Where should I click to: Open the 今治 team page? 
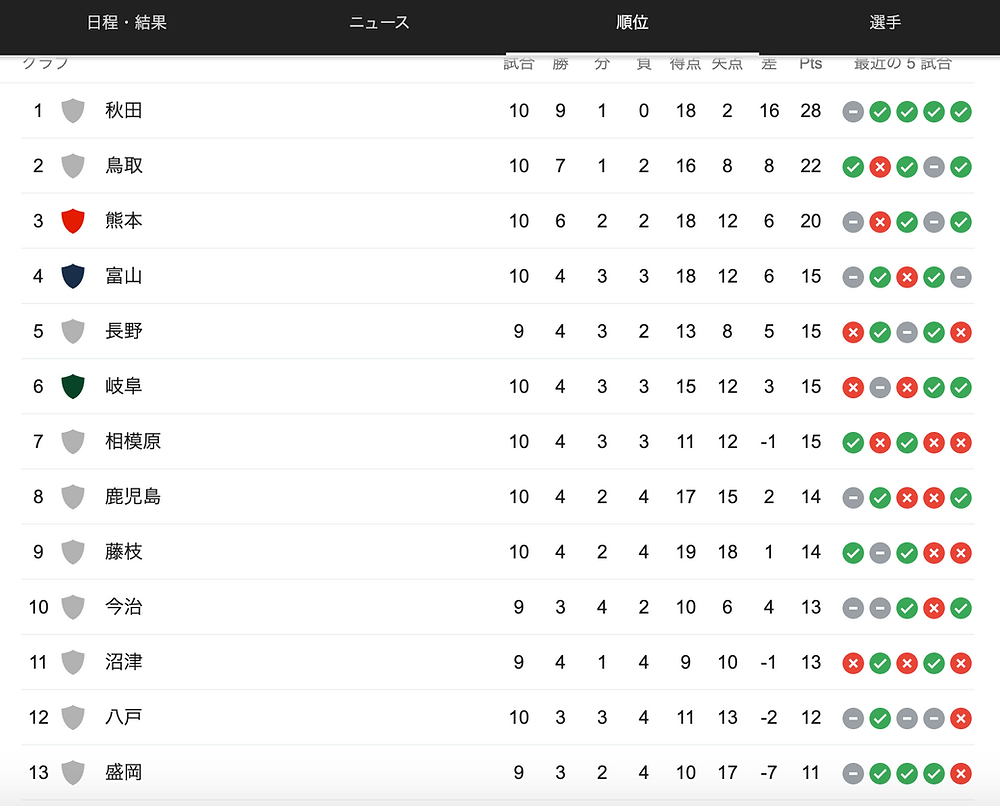coord(124,606)
